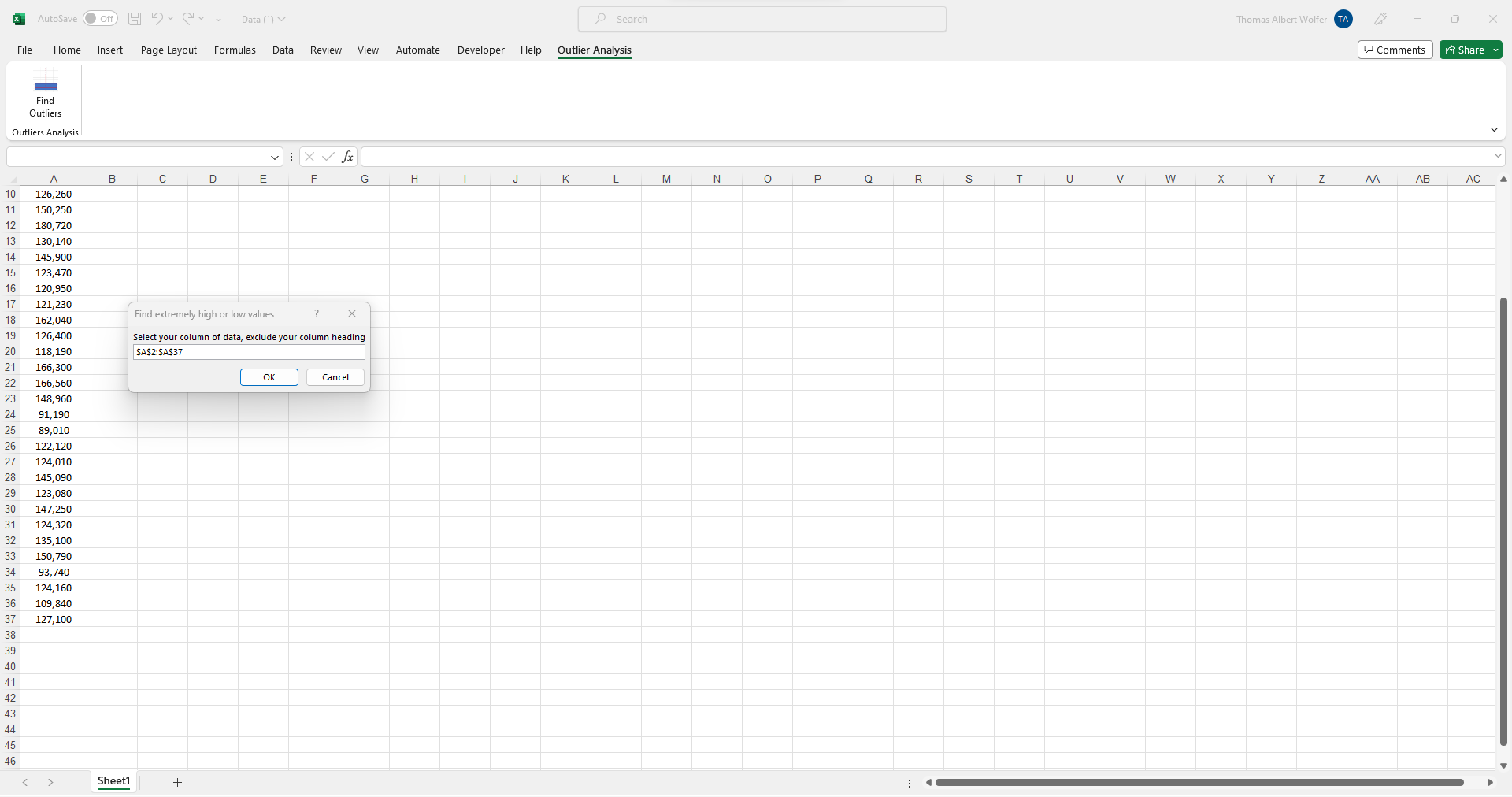The height and width of the screenshot is (797, 1512).
Task: Collapse the ribbon using the chevron
Action: (1494, 129)
